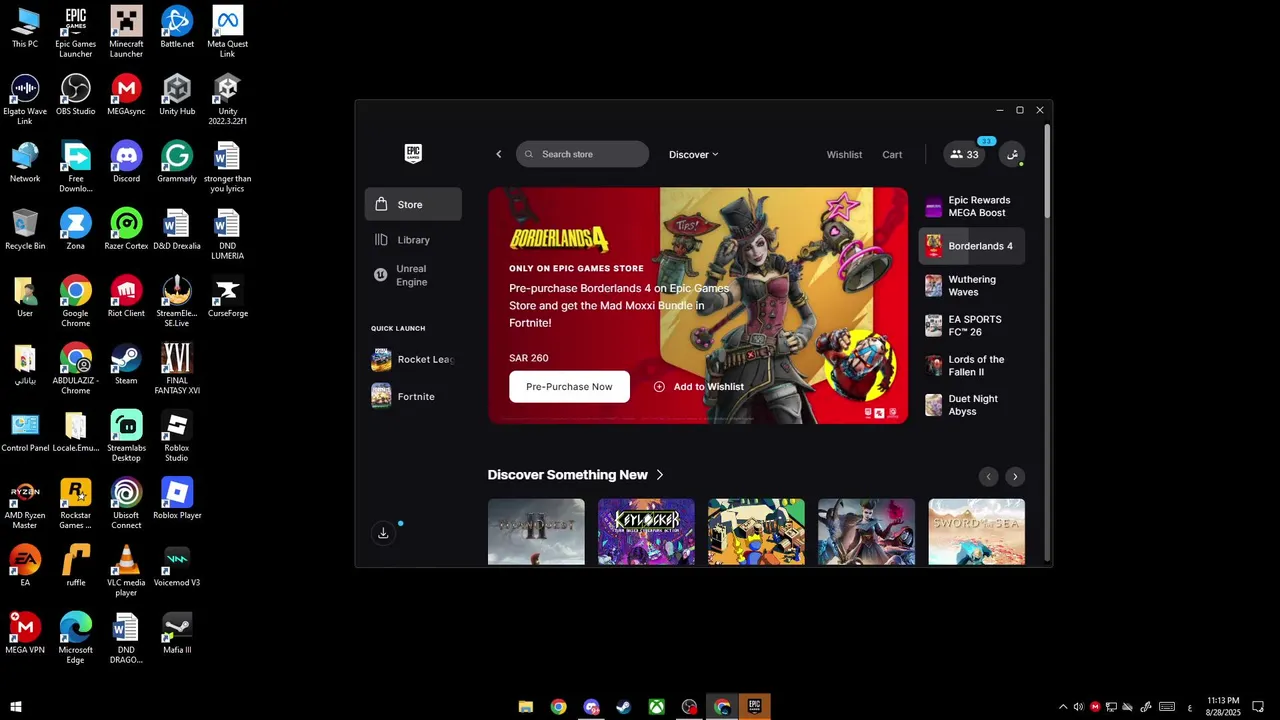
Task: Select the Elgato Wave Link desktop icon
Action: coord(25,99)
